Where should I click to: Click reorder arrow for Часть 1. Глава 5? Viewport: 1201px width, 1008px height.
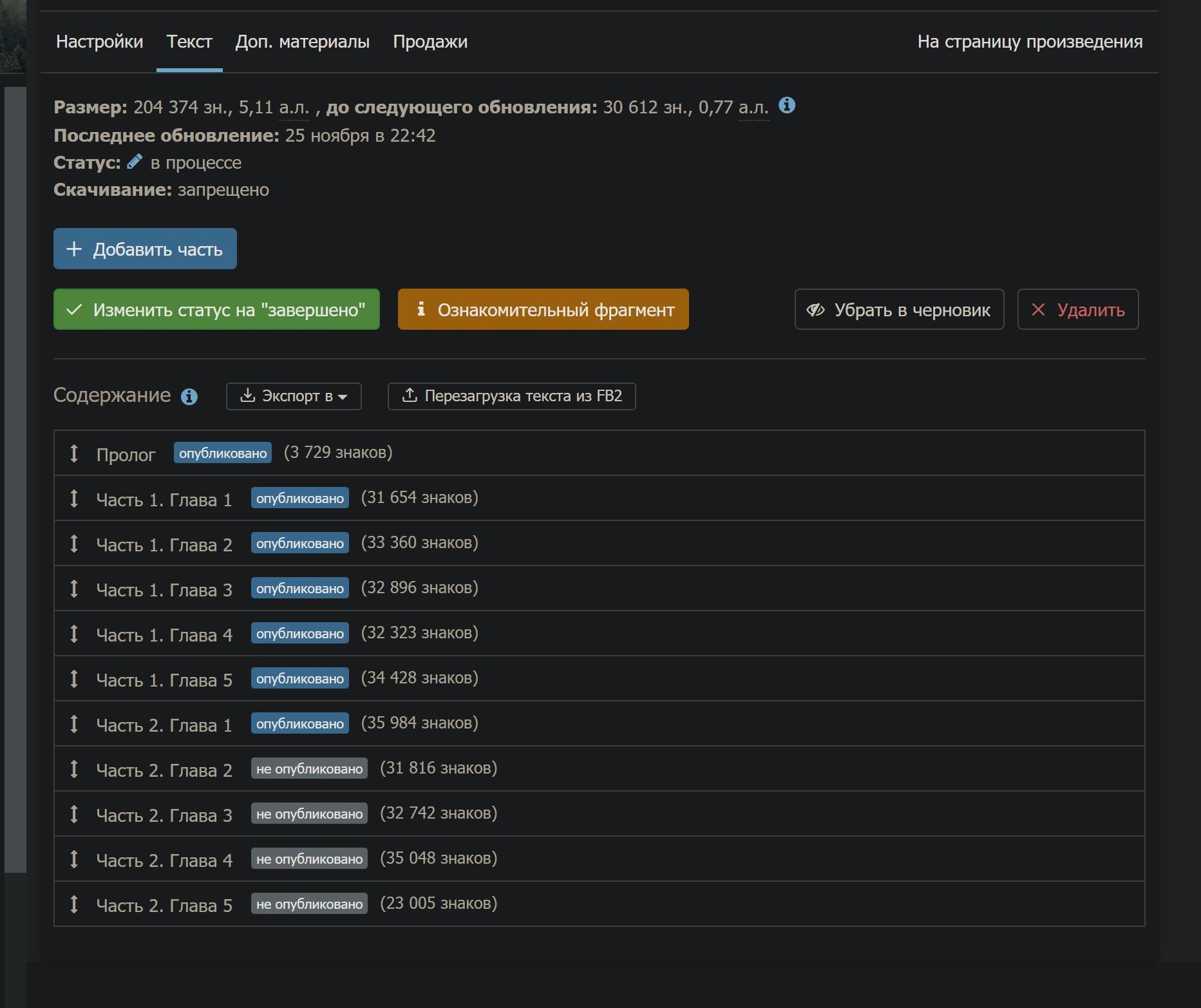(74, 679)
